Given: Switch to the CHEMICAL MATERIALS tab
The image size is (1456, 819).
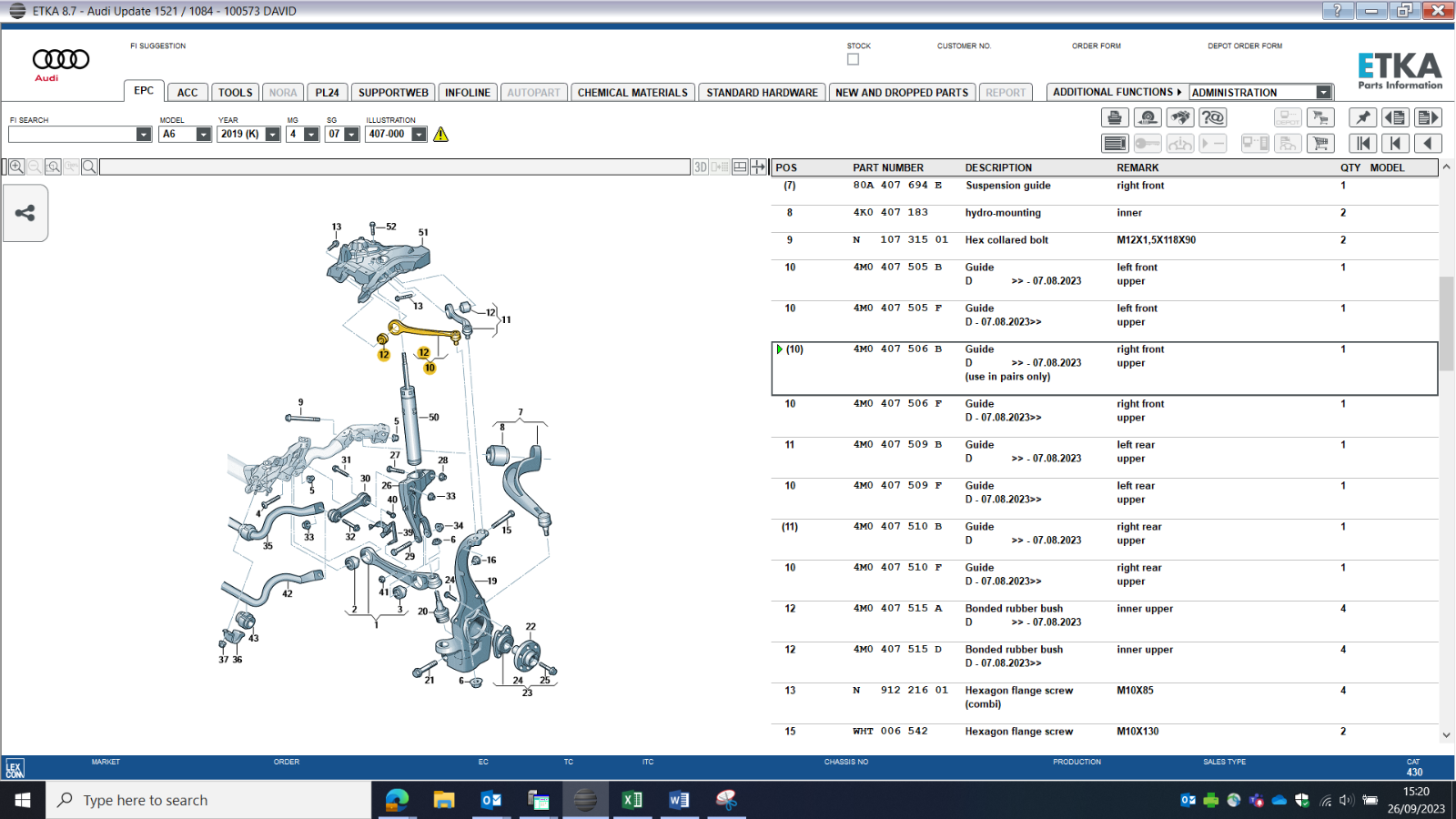Looking at the screenshot, I should 632,92.
